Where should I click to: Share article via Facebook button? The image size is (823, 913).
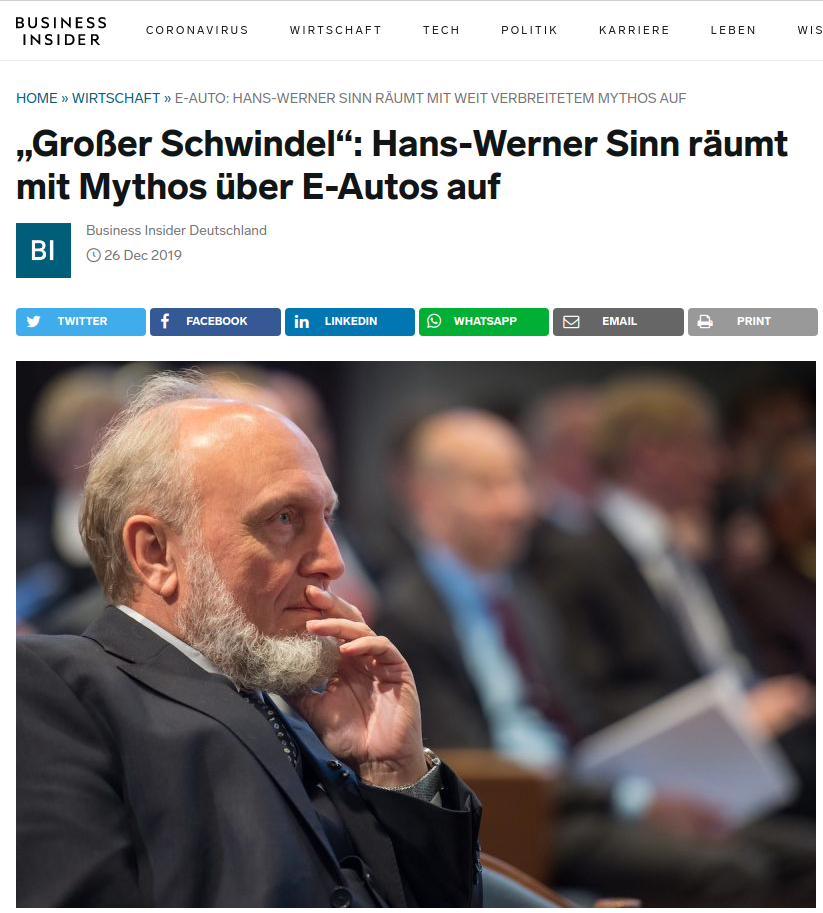[216, 322]
